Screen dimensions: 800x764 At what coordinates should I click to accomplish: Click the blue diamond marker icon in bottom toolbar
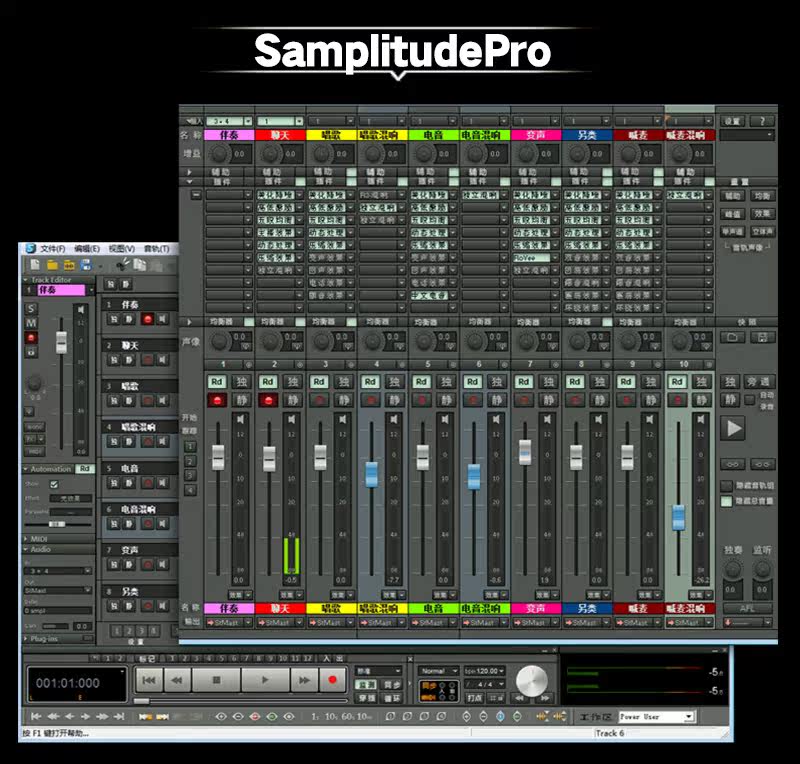click(501, 717)
